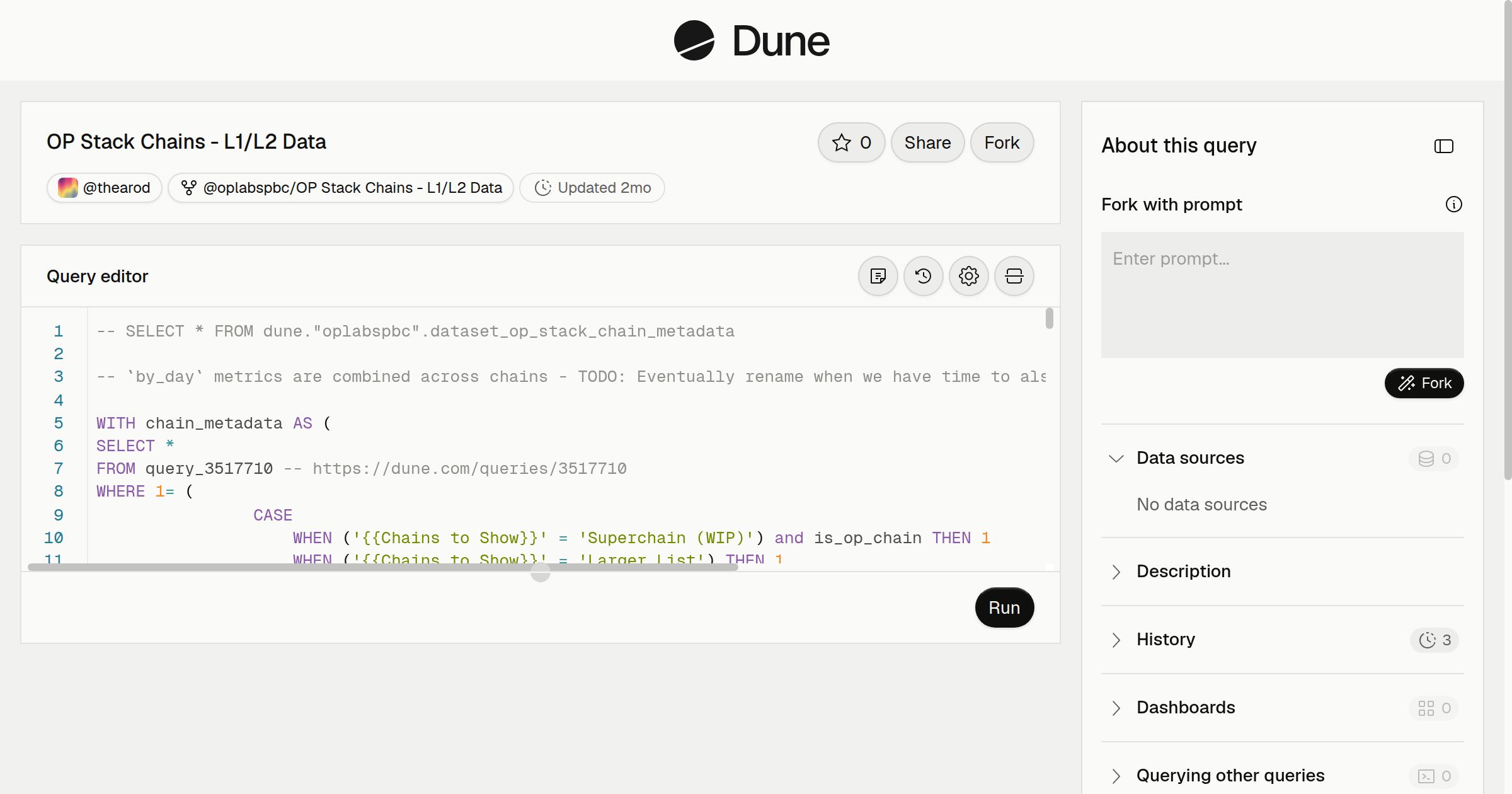Click the query title OP Stack Chains - L1/L2 Data
Image resolution: width=1512 pixels, height=794 pixels.
click(186, 142)
